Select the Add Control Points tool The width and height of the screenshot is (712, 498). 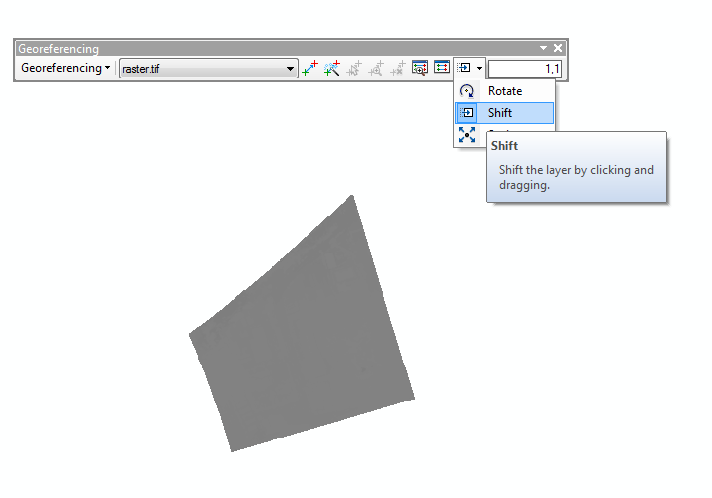310,68
